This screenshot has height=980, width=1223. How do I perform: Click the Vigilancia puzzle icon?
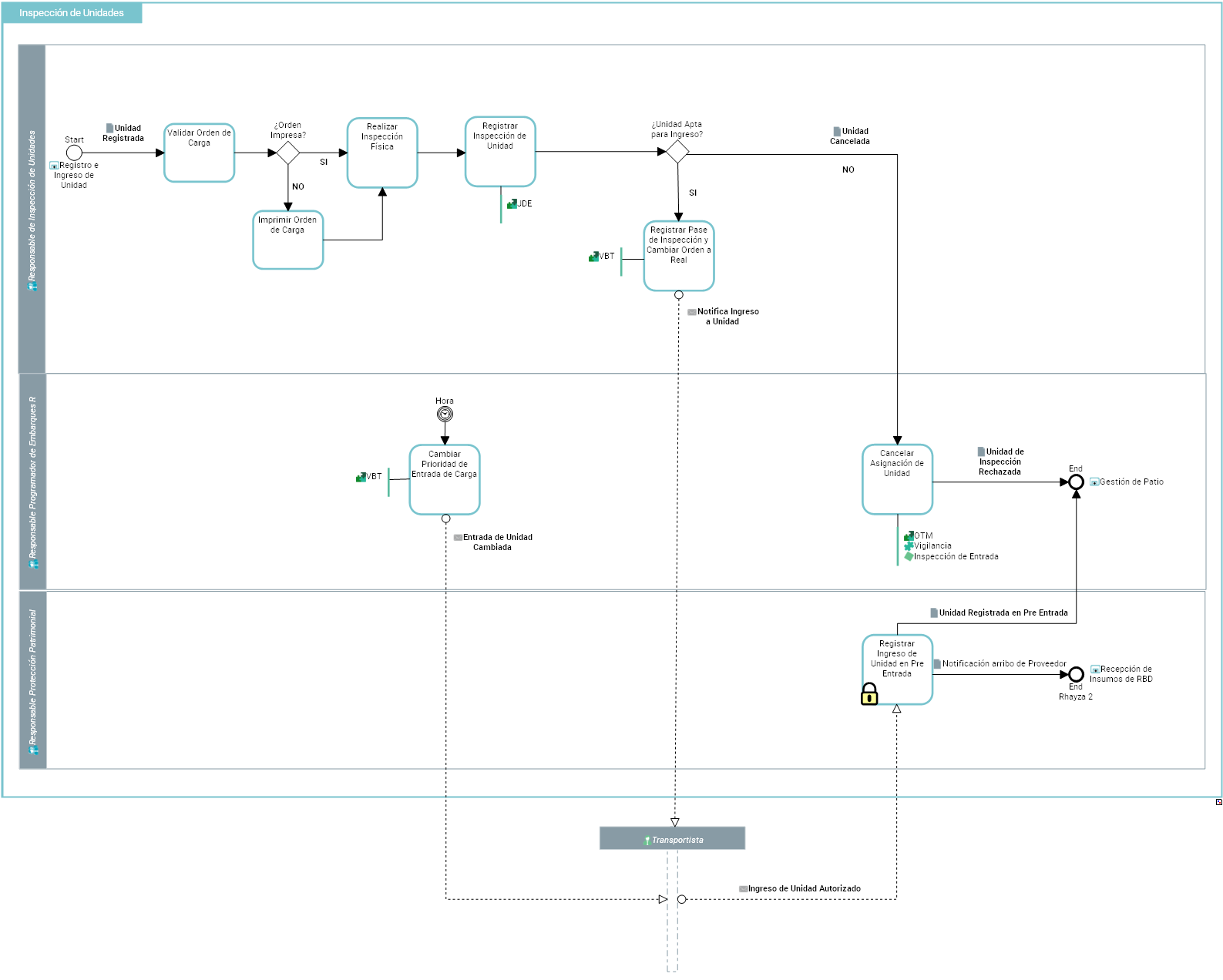tap(909, 545)
